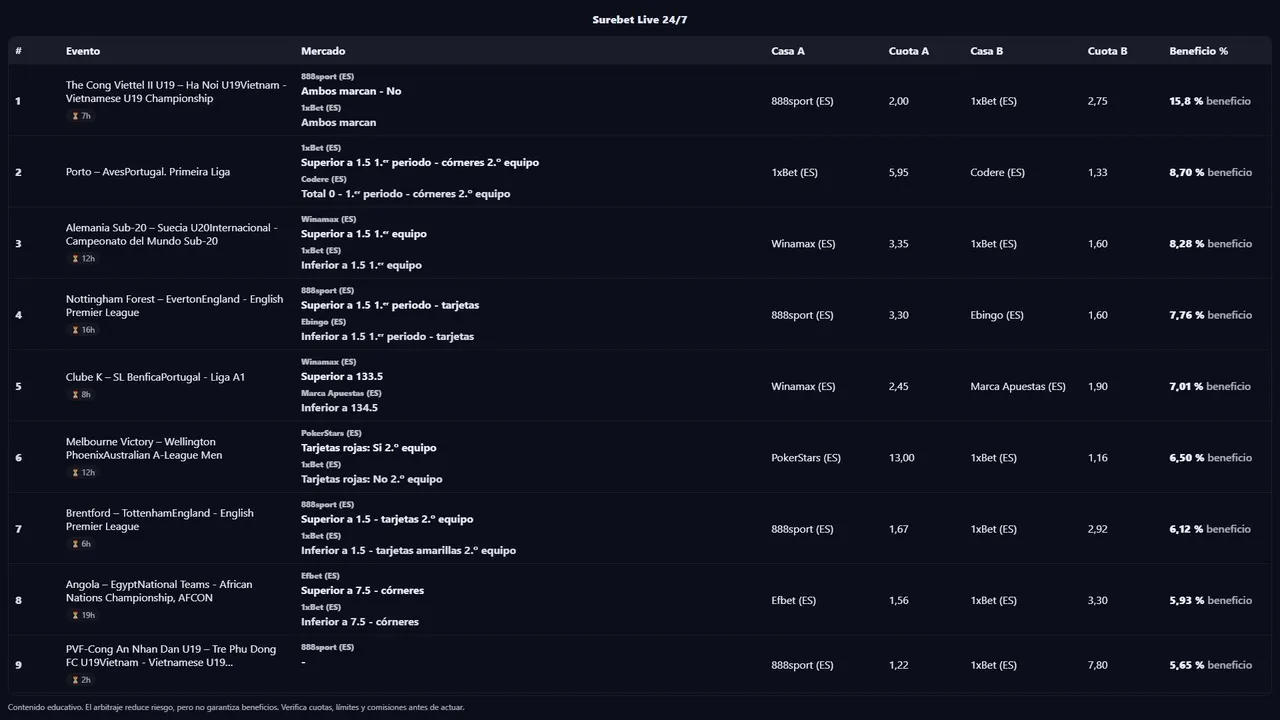Click the hourglass icon under Melbourne Victory event
The height and width of the screenshot is (720, 1280).
(75, 473)
